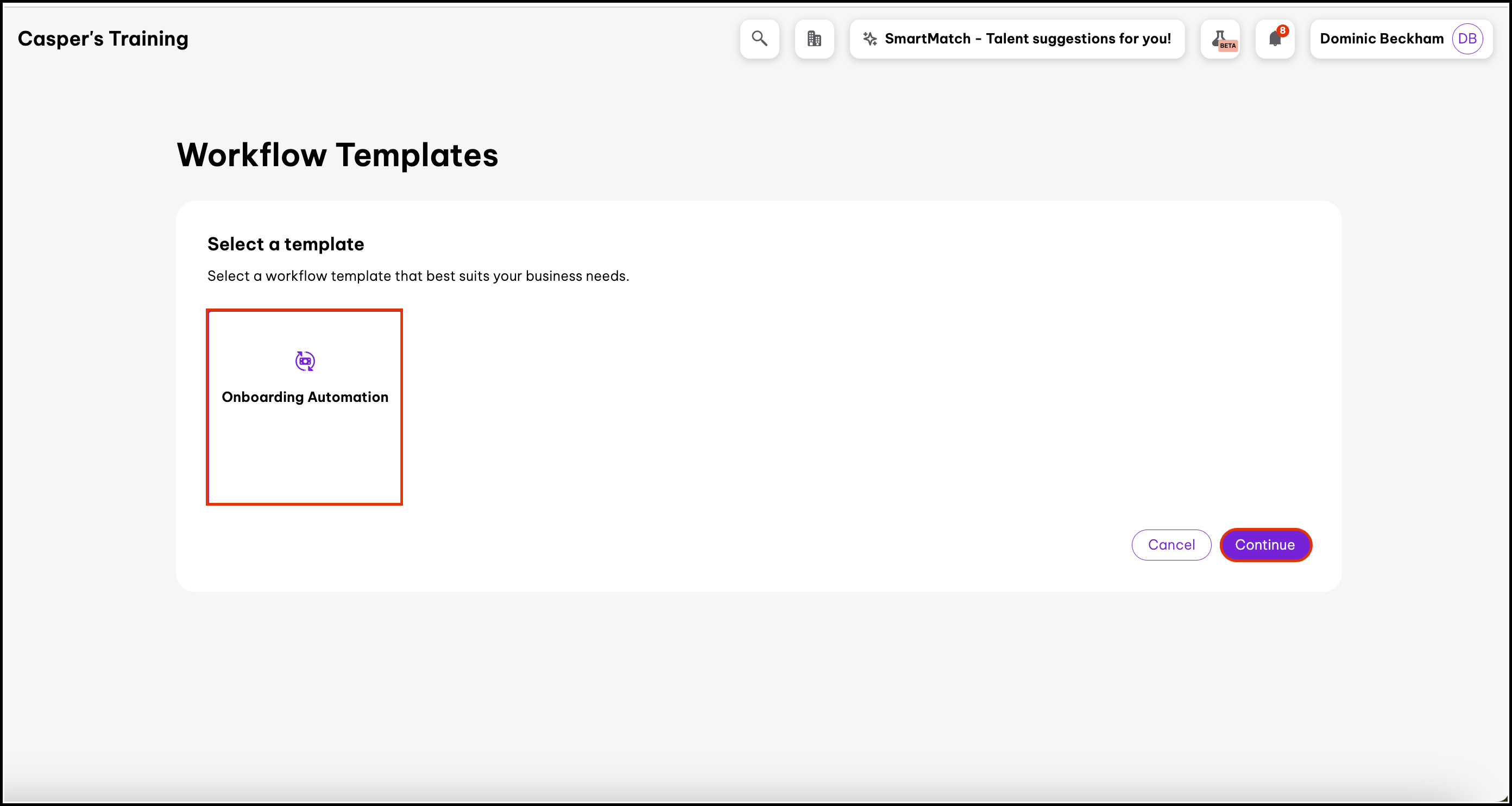Open the search magnifier icon

(x=759, y=39)
